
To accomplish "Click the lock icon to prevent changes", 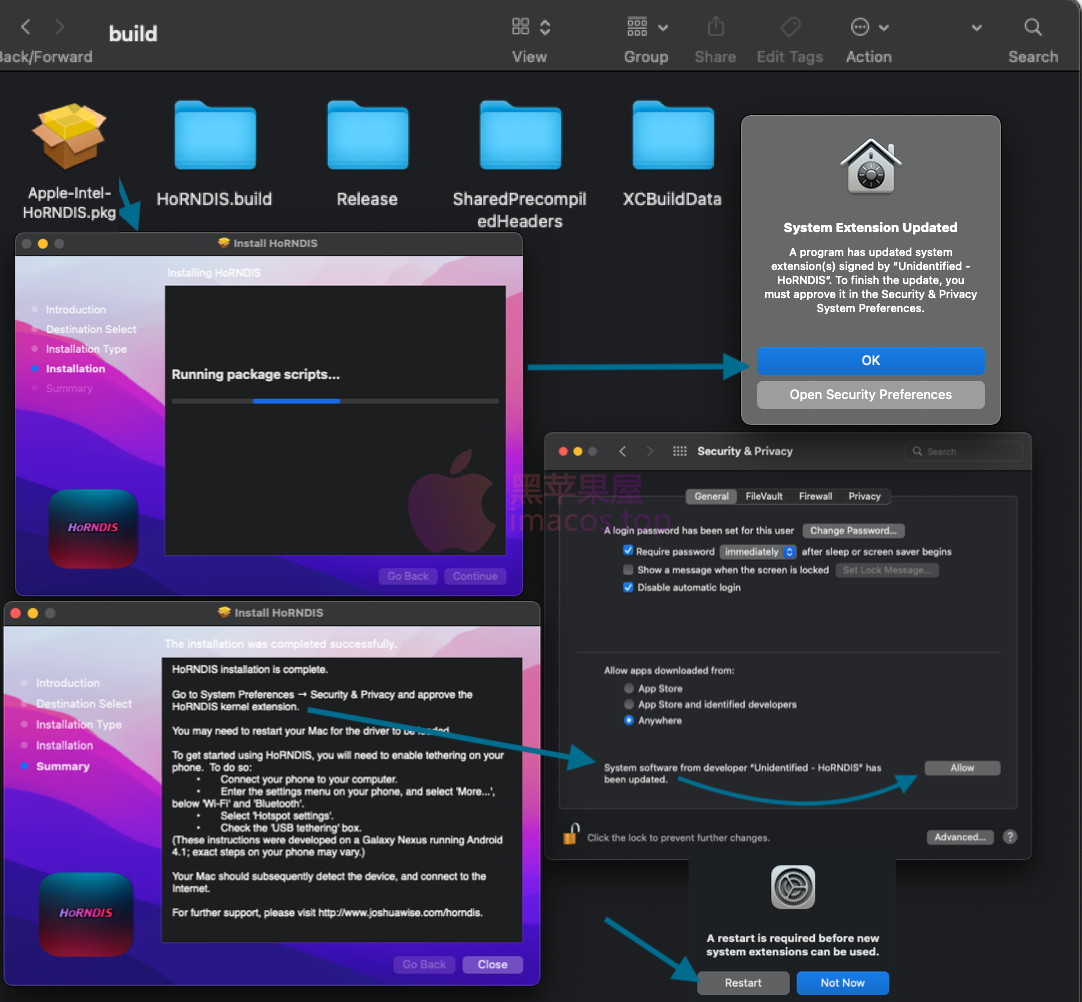I will (x=571, y=834).
